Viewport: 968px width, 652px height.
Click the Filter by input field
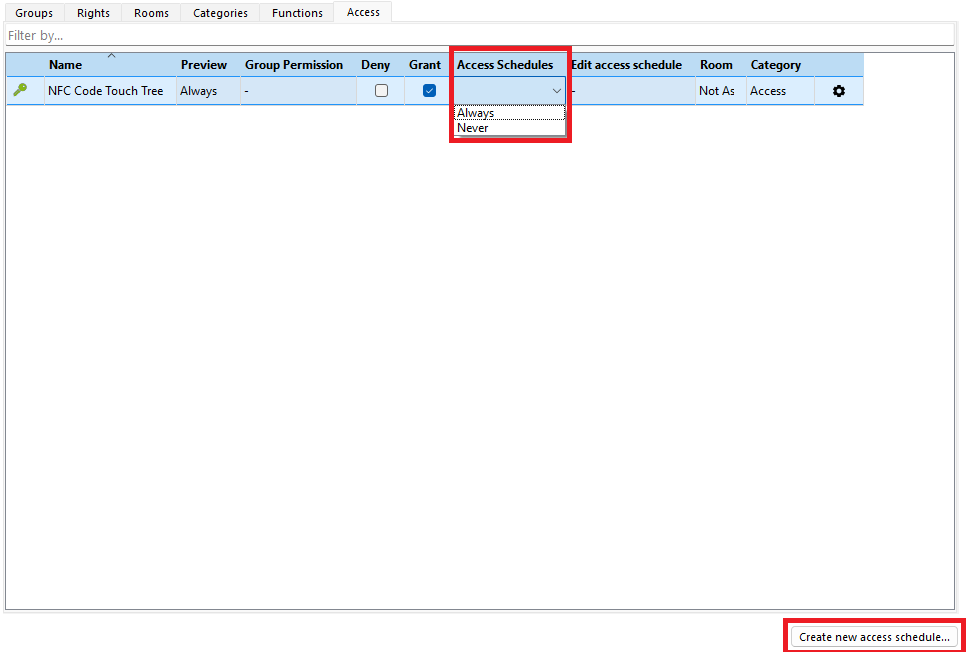pos(480,35)
